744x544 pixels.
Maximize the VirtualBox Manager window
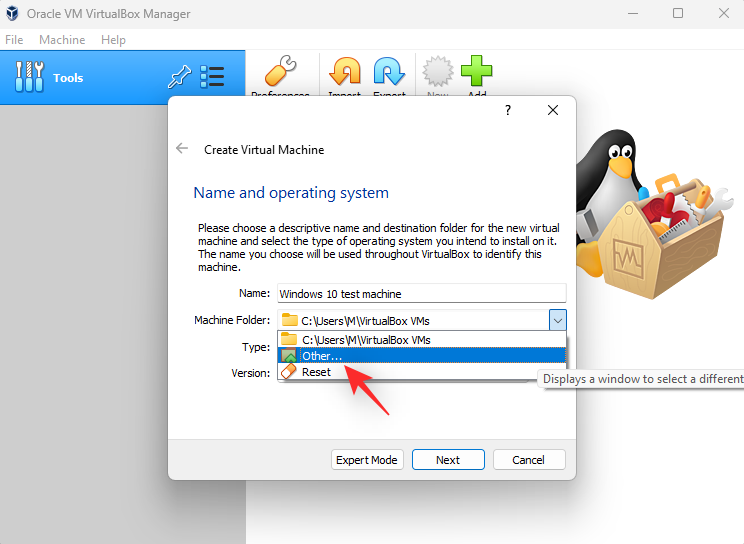click(678, 13)
